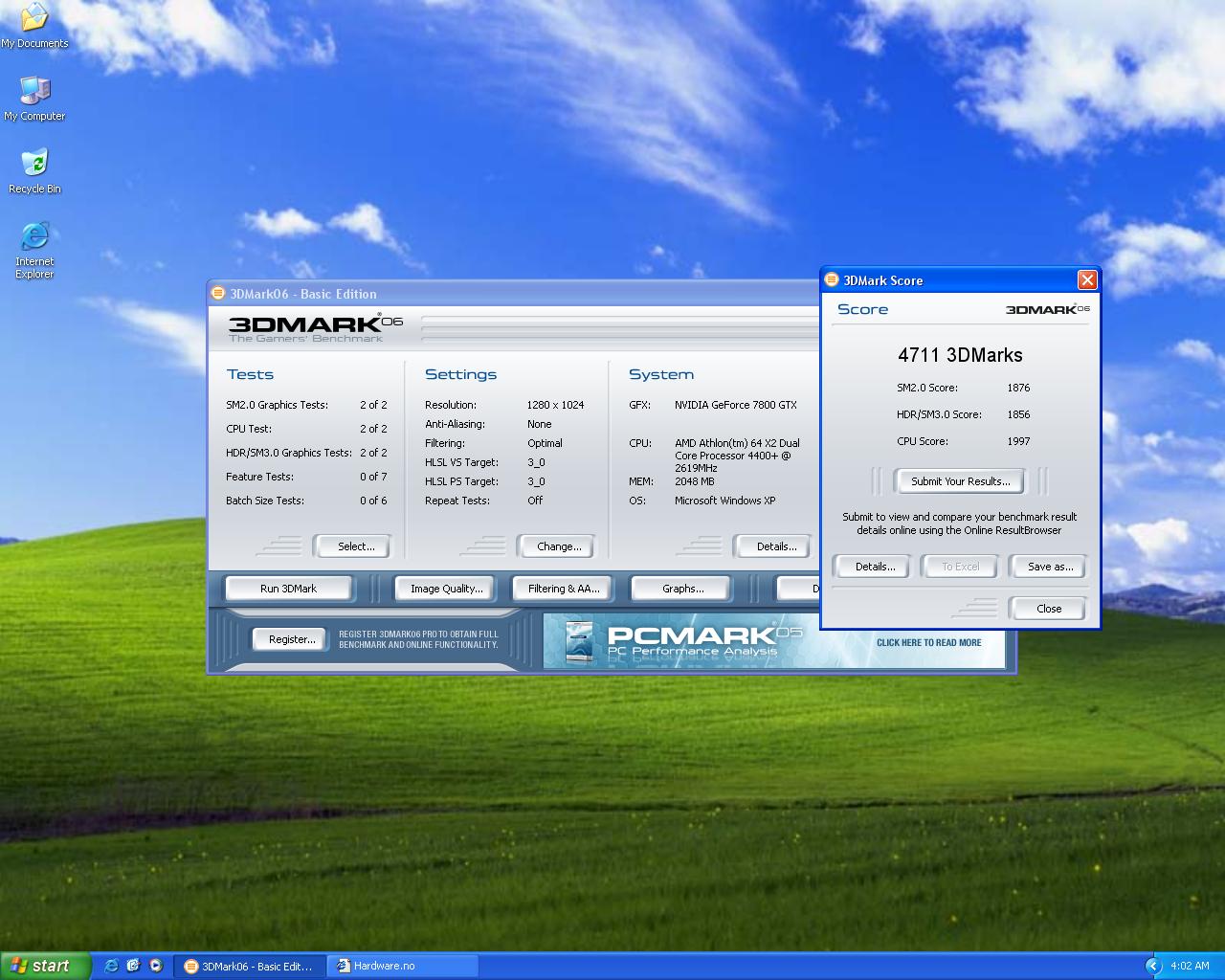The width and height of the screenshot is (1225, 980).
Task: Switch to Hardware.no taskbar item
Action: tap(402, 966)
